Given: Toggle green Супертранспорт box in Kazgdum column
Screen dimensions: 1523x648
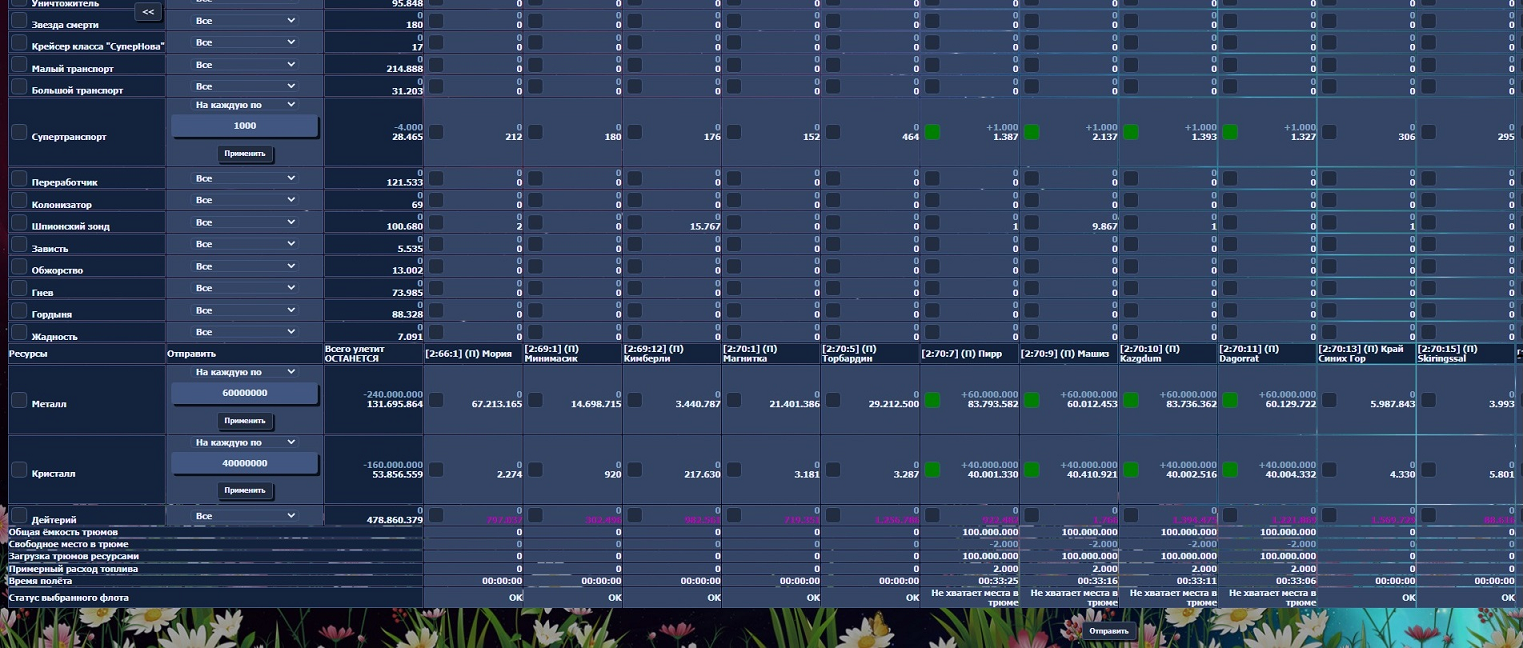Looking at the screenshot, I should (1131, 132).
